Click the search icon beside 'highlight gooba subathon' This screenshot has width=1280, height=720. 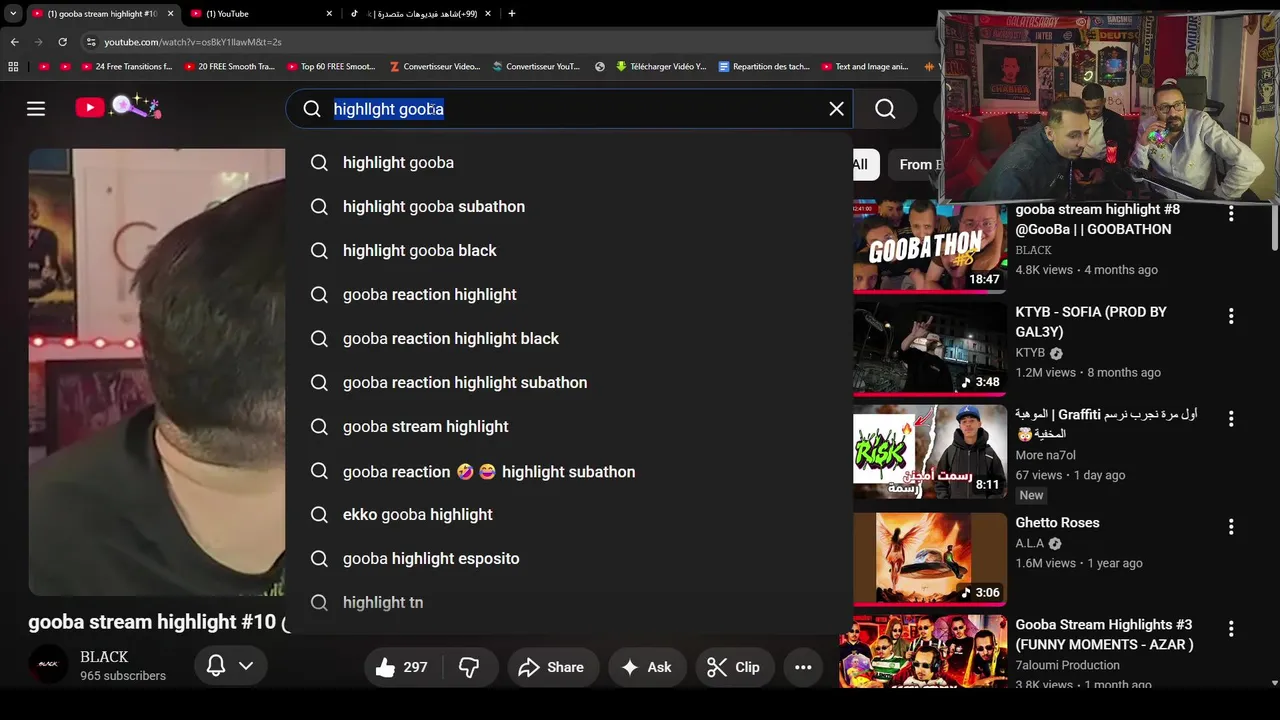pyautogui.click(x=319, y=206)
